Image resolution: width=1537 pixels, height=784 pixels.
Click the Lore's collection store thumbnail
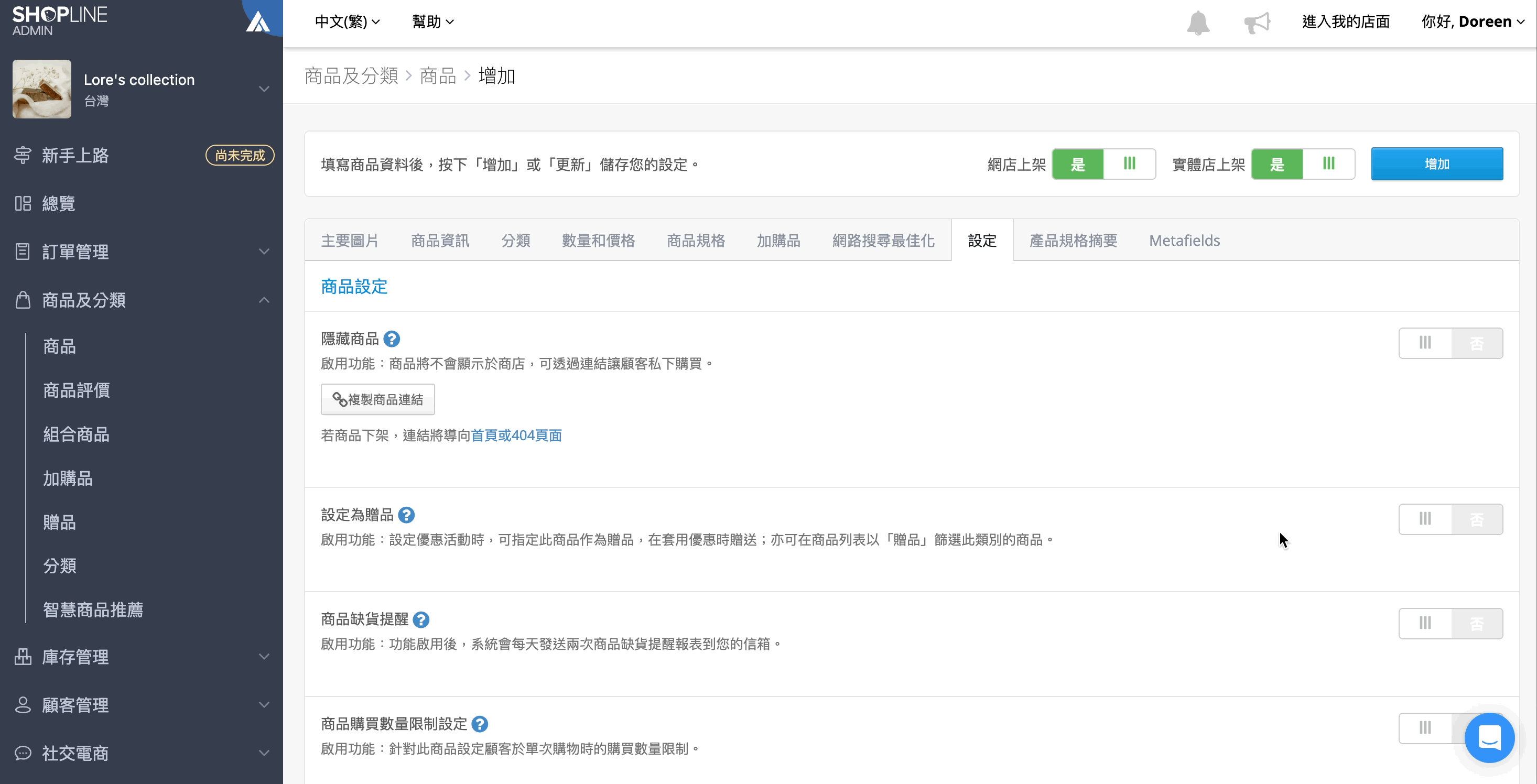(42, 89)
